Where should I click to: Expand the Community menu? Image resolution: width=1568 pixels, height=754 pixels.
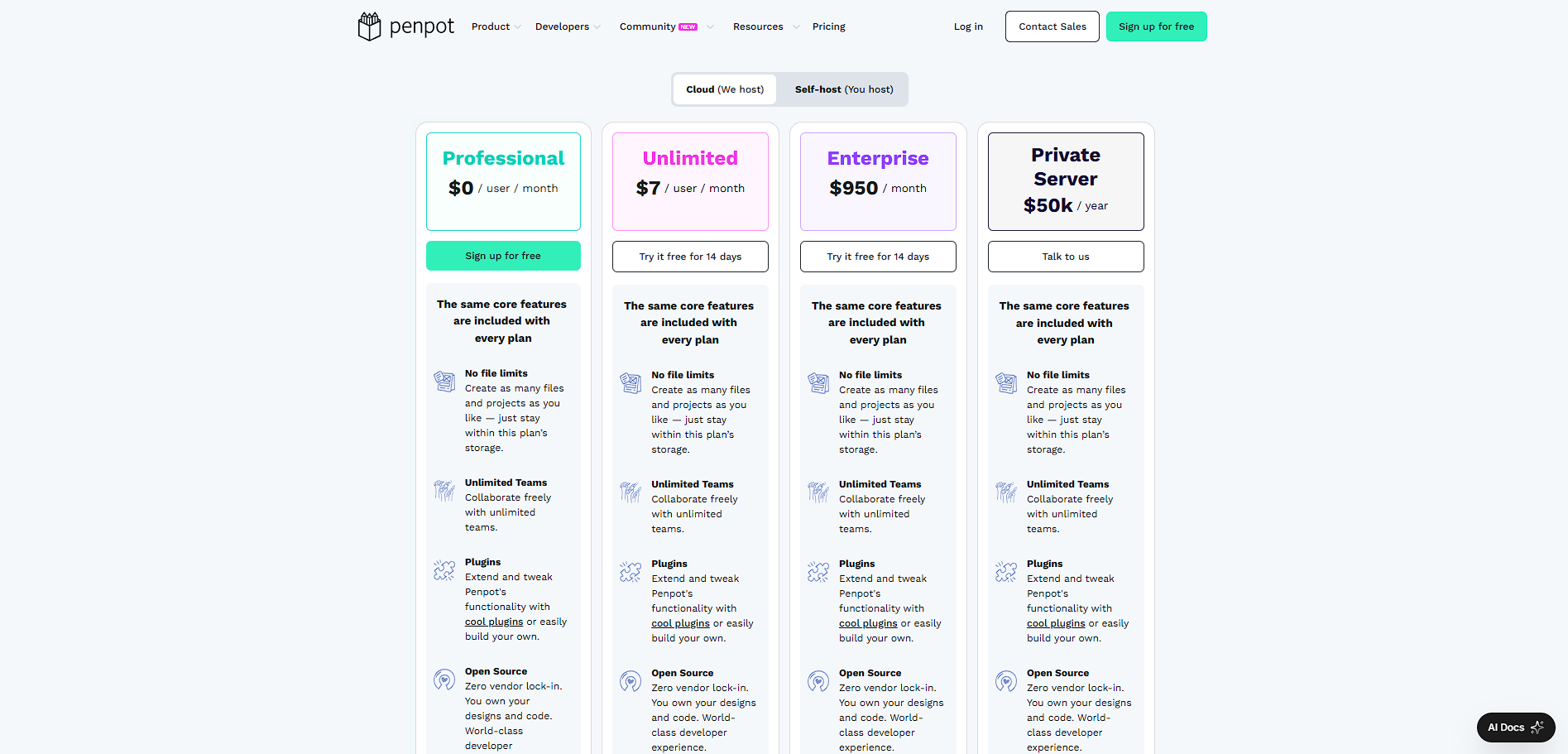tap(666, 26)
